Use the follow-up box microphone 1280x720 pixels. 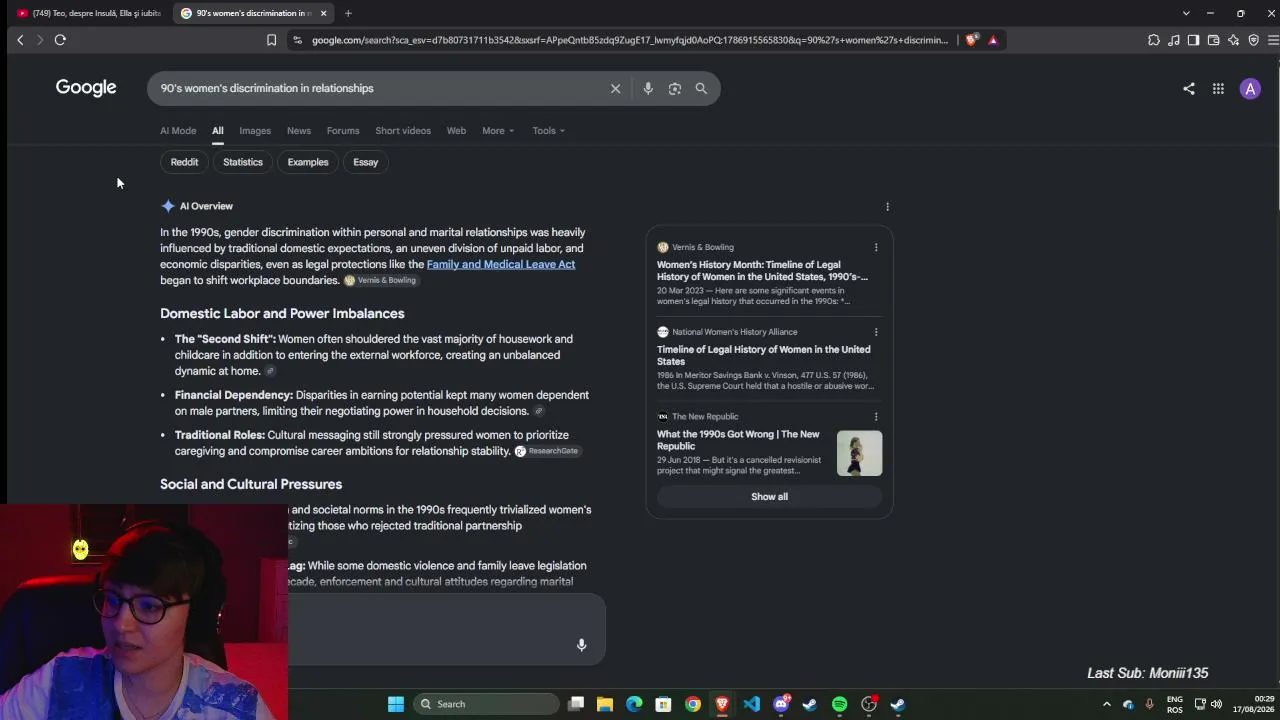click(581, 645)
